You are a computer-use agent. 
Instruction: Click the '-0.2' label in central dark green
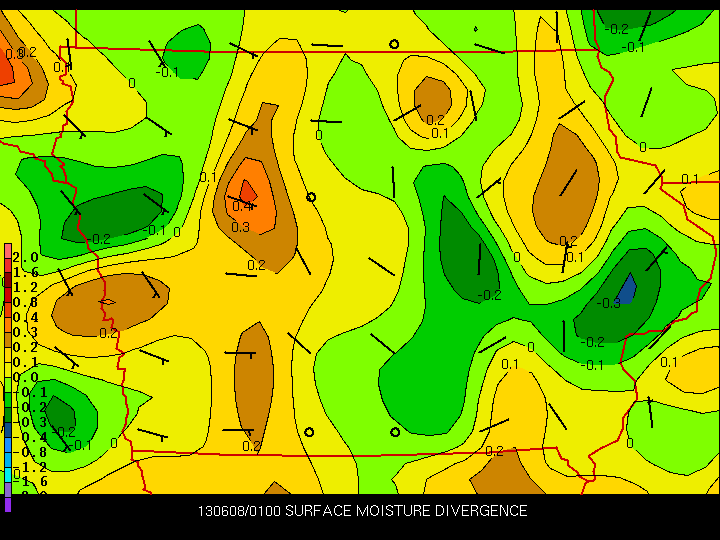pos(489,295)
